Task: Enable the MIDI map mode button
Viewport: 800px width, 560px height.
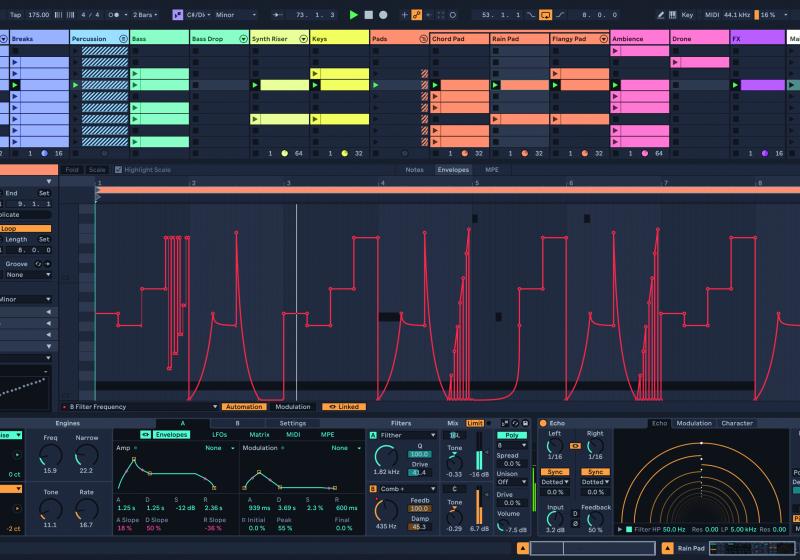Action: tap(711, 15)
